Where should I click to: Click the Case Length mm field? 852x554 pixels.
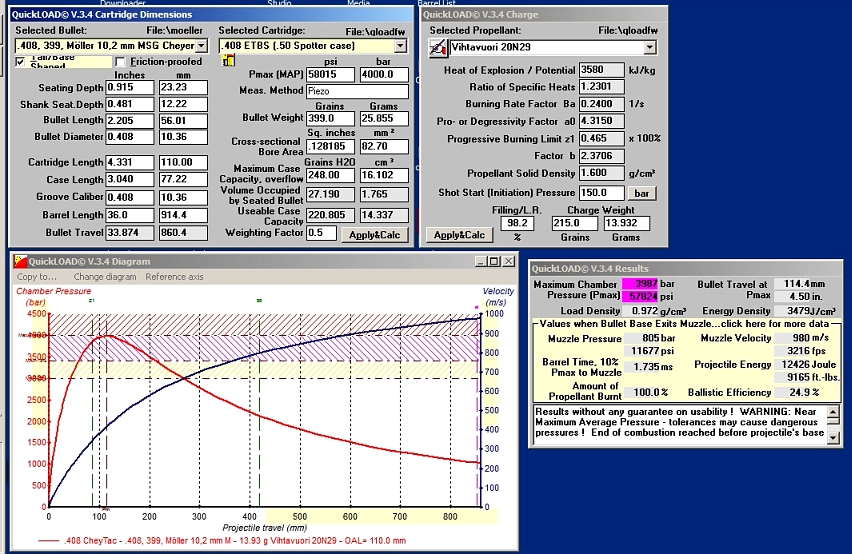[x=183, y=179]
